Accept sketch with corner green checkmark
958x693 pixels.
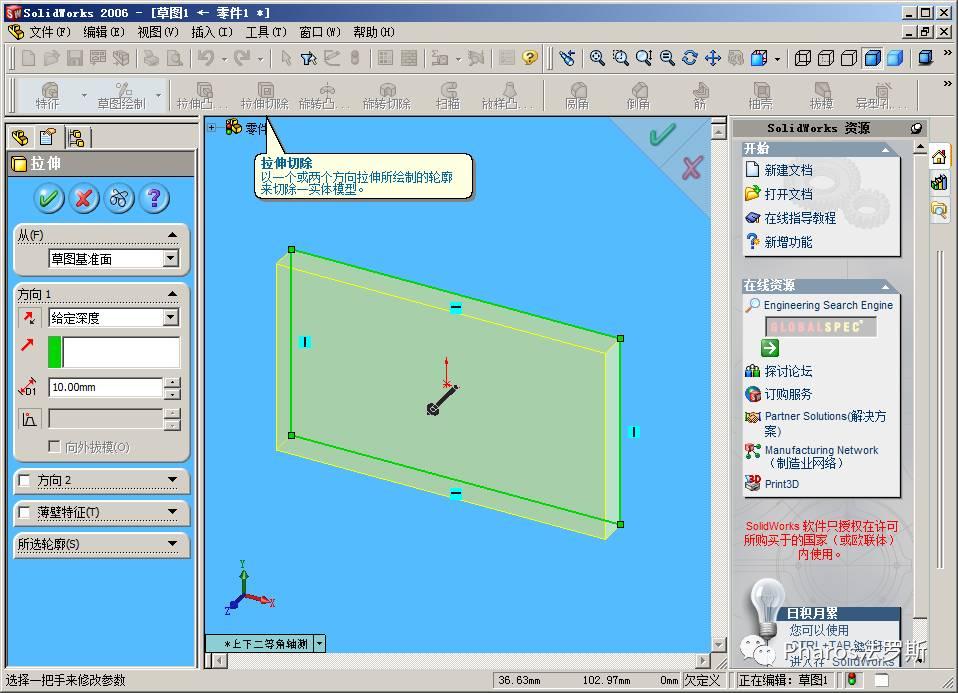click(x=662, y=134)
